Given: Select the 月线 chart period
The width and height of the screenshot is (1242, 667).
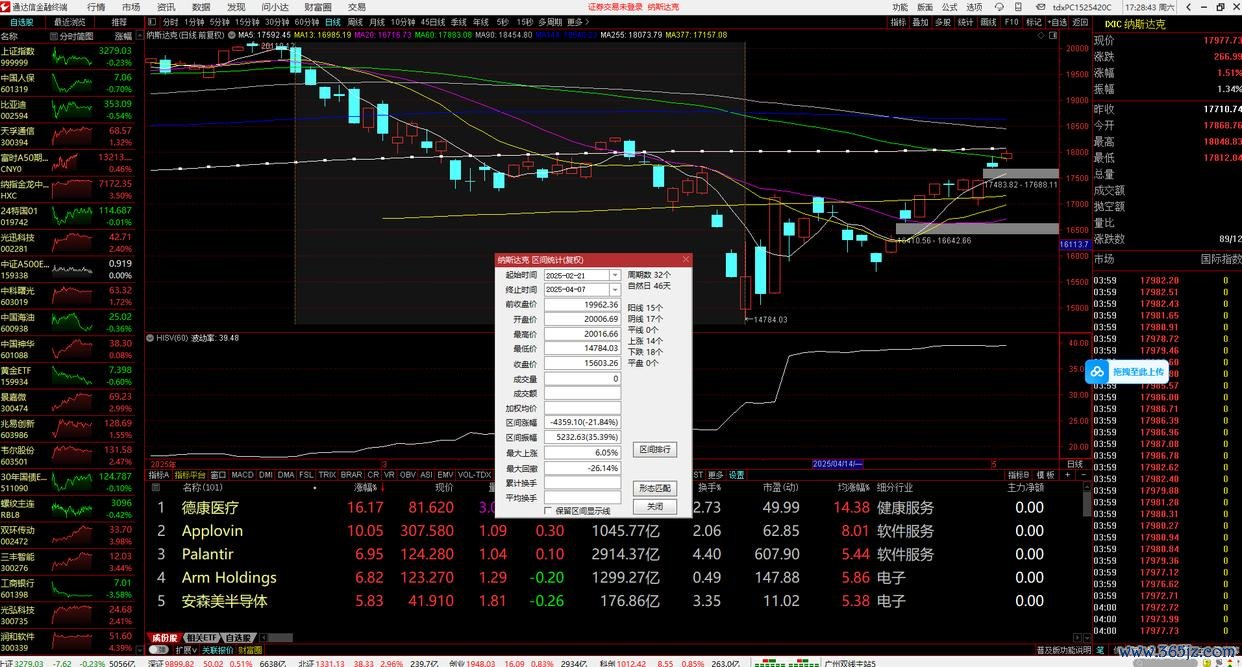Looking at the screenshot, I should (x=377, y=21).
